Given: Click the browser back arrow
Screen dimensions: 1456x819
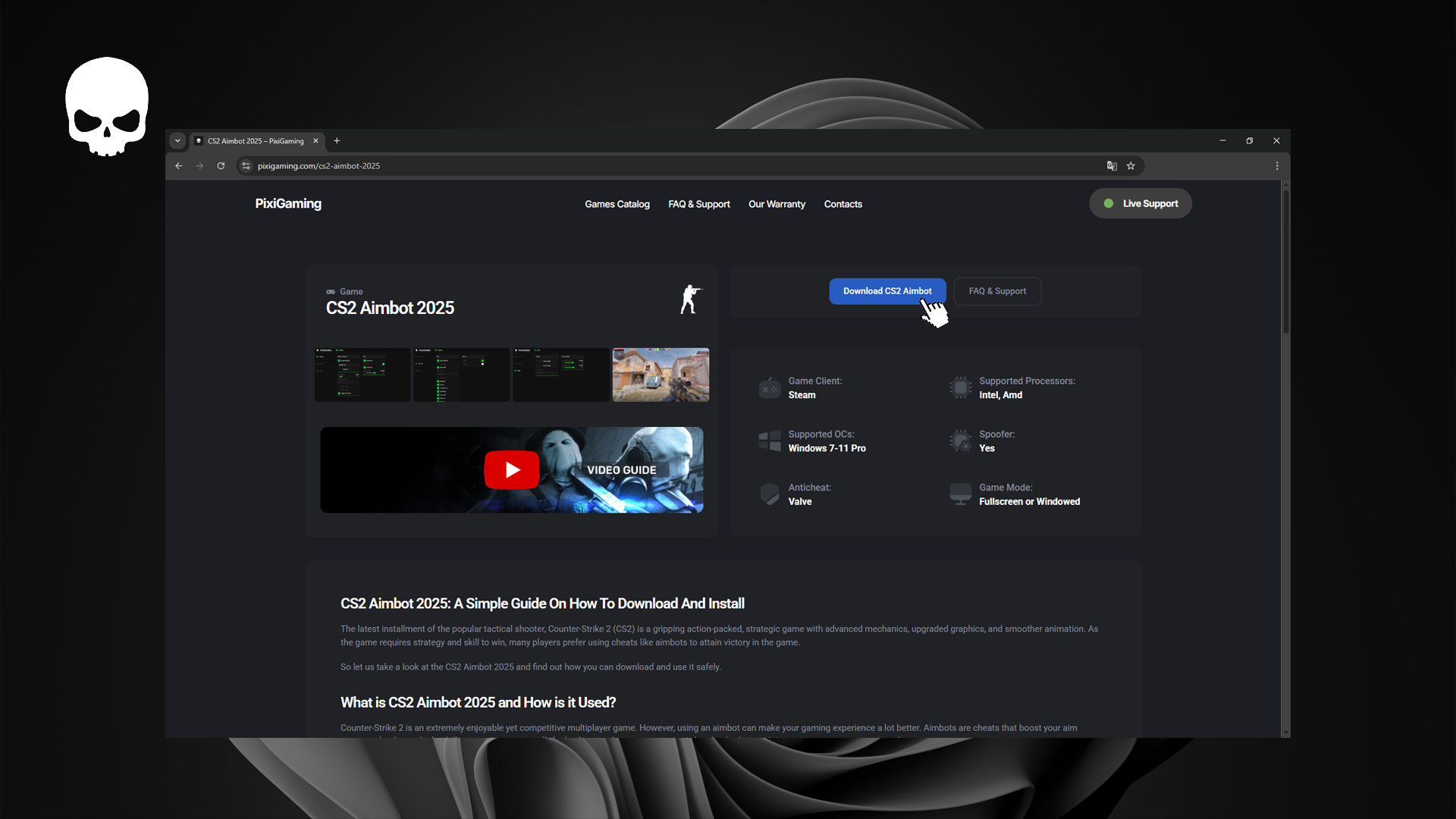Looking at the screenshot, I should pos(179,166).
